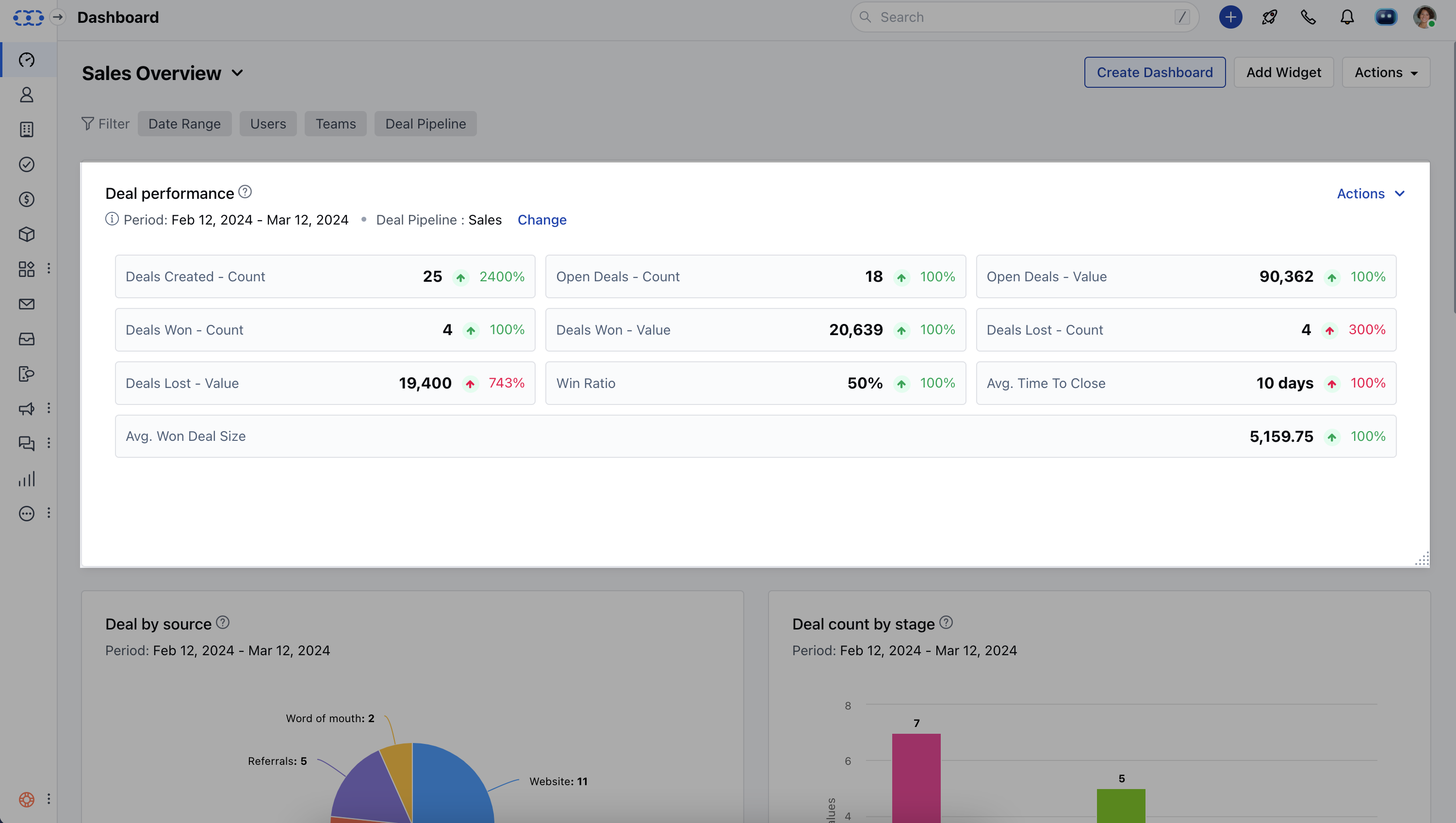The width and height of the screenshot is (1456, 823).
Task: Expand Deal performance widget Actions menu
Action: [x=1370, y=194]
